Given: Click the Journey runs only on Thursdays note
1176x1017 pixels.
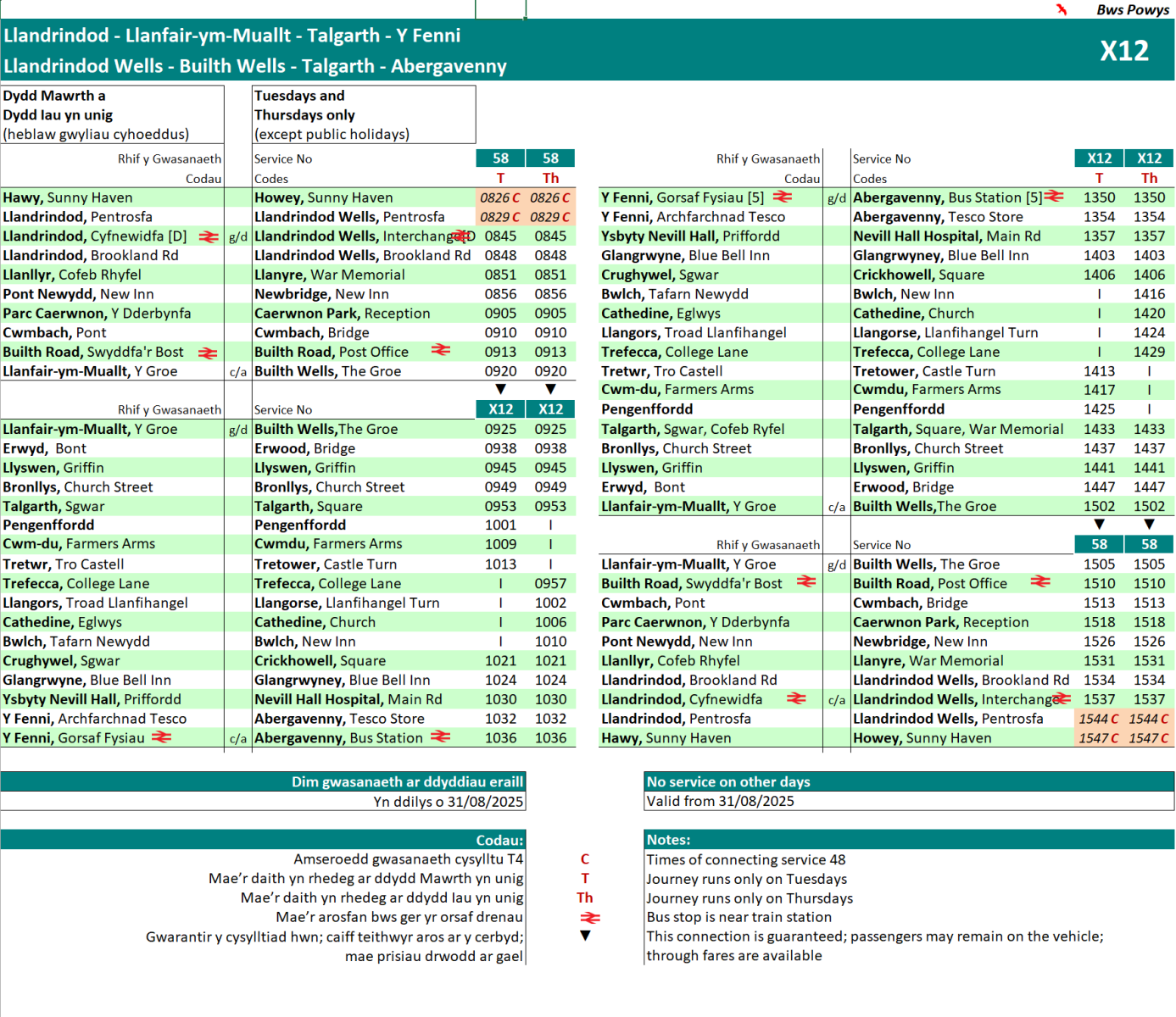Looking at the screenshot, I should point(750,898).
